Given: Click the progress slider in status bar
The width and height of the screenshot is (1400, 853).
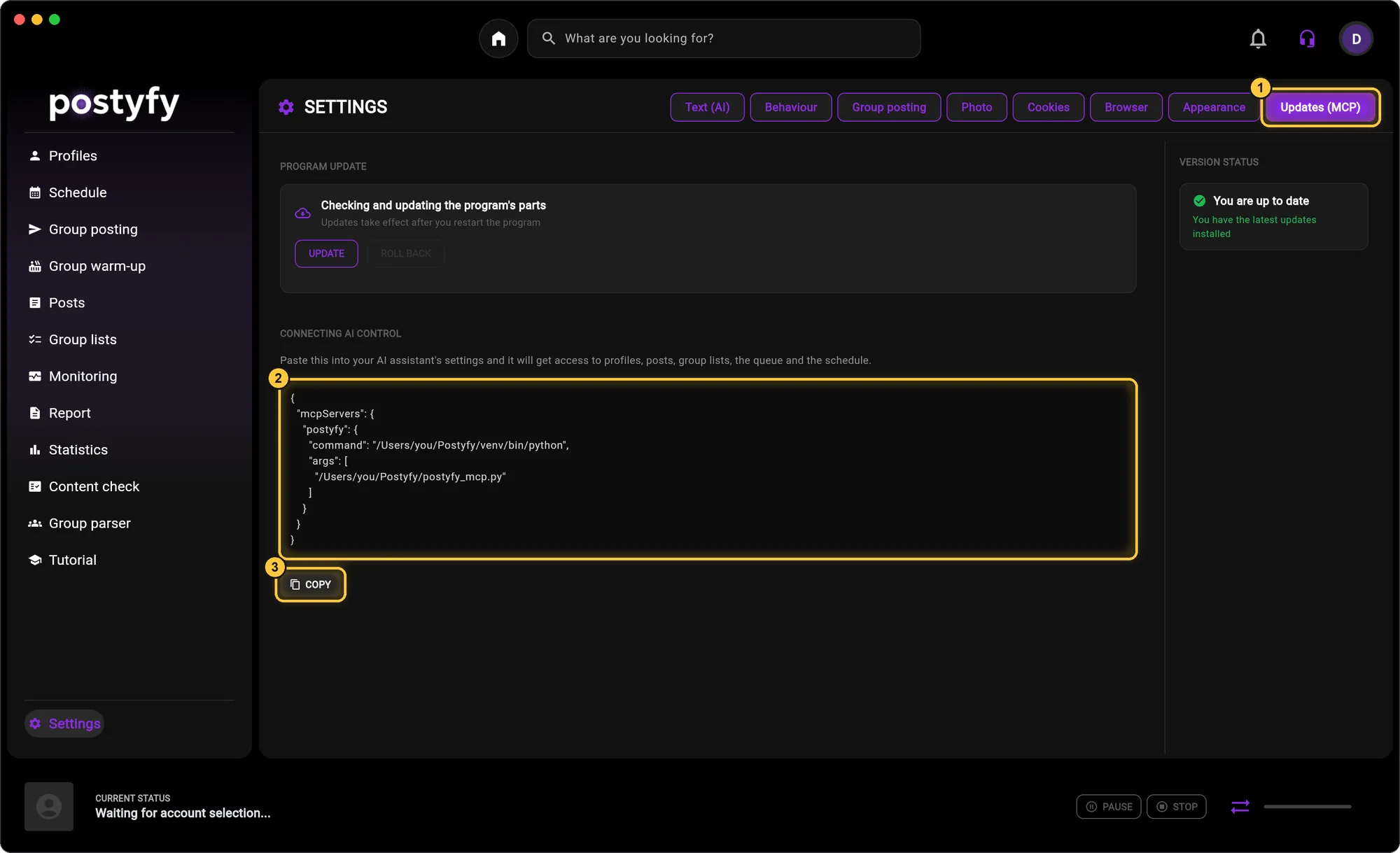Looking at the screenshot, I should click(x=1307, y=807).
